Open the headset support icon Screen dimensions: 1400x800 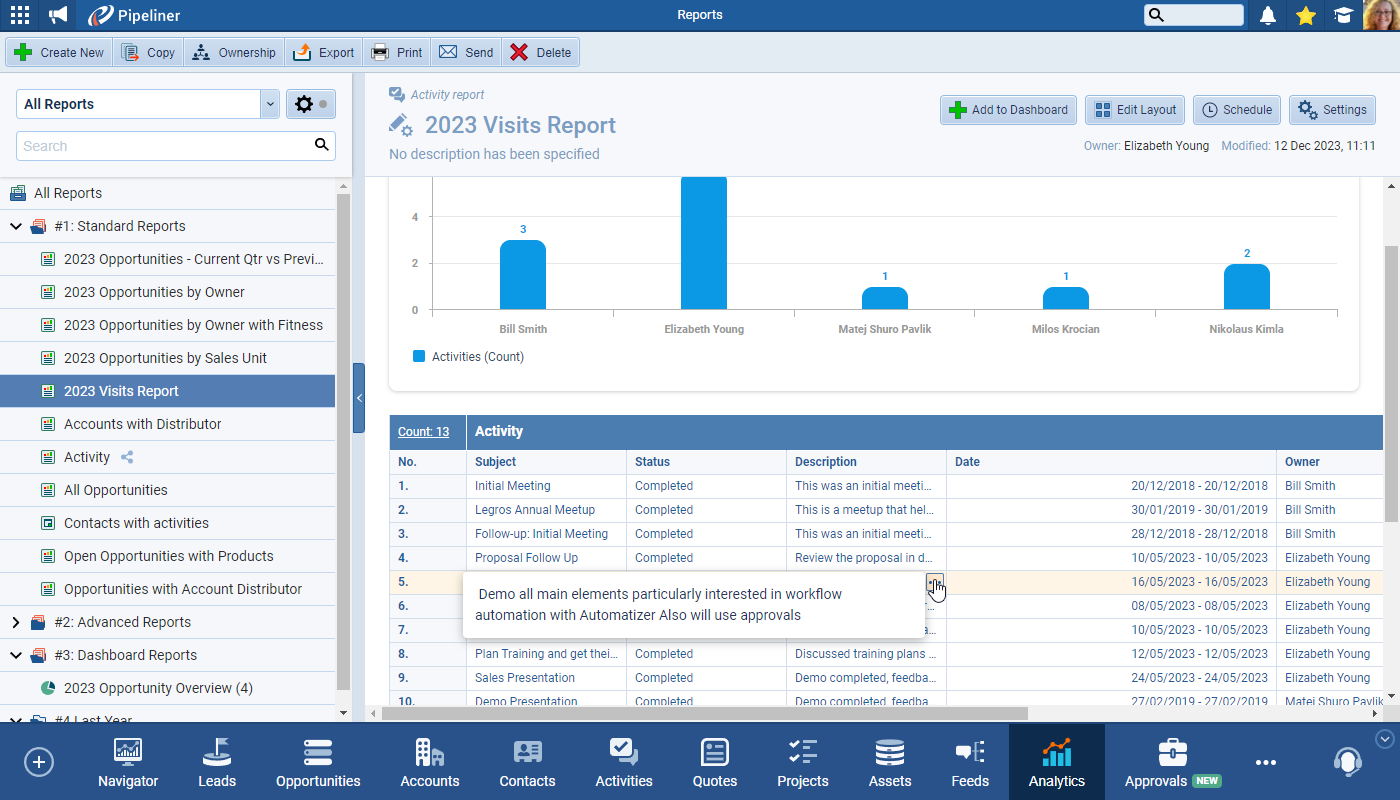(1347, 762)
